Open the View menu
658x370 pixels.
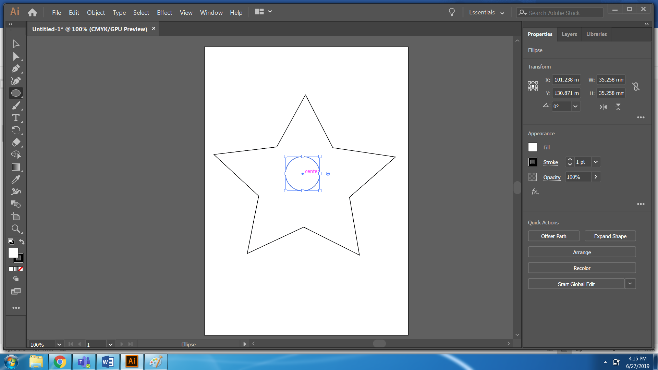click(186, 13)
